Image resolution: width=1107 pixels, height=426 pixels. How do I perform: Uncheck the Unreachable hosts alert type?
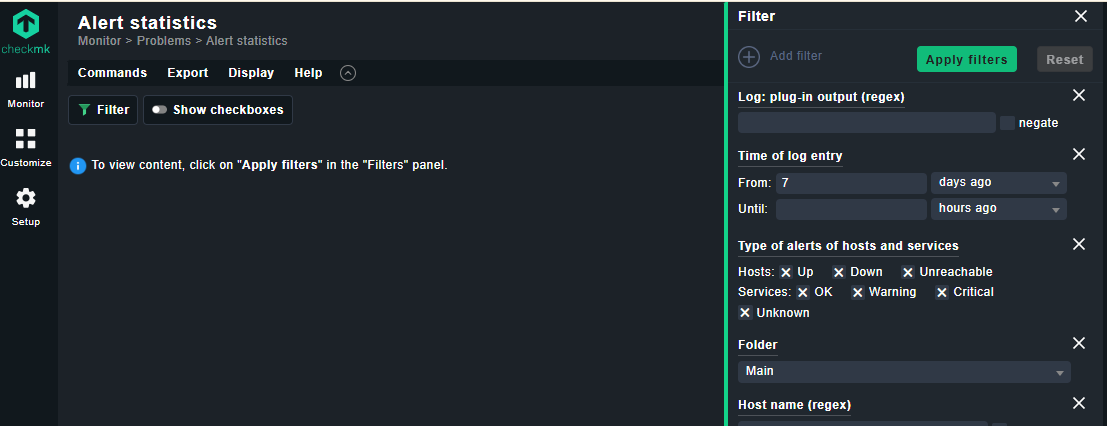tap(908, 272)
